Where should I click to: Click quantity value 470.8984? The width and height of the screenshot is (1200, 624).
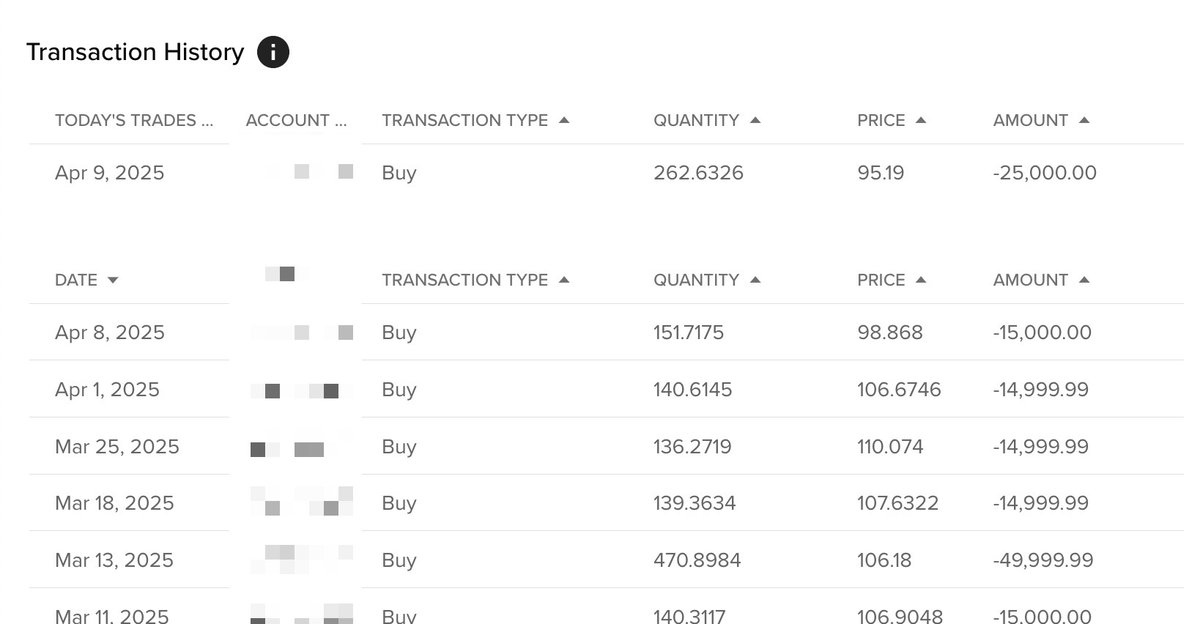[697, 560]
